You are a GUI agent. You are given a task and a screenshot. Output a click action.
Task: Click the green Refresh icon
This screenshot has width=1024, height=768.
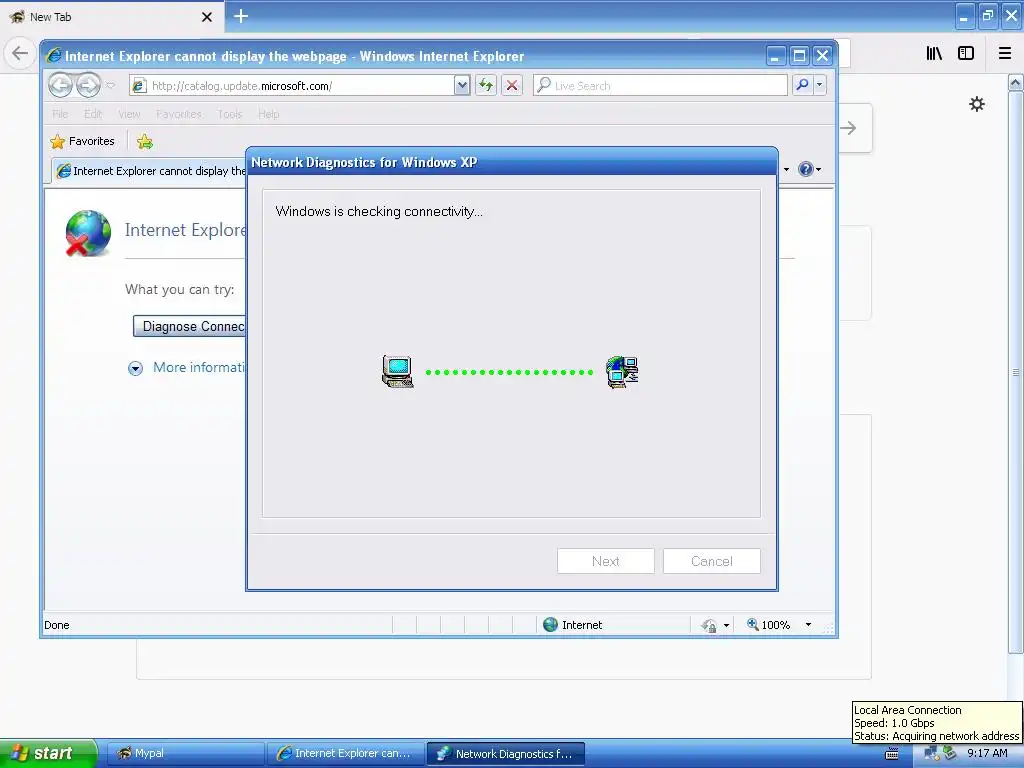point(486,86)
